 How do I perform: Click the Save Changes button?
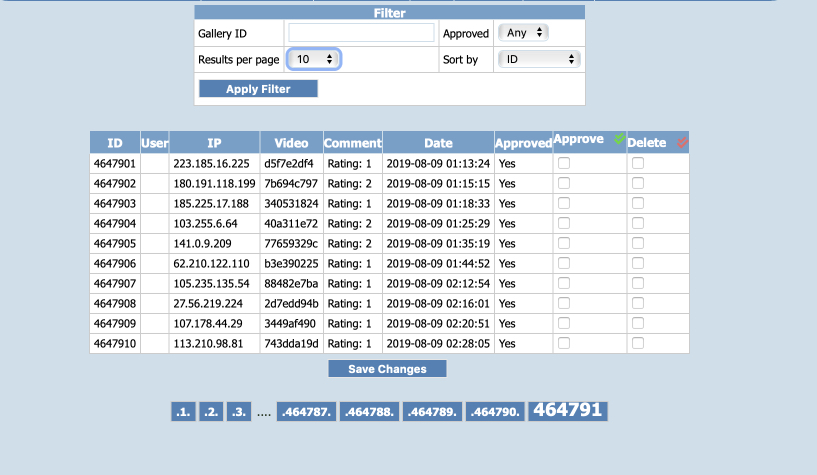coord(387,369)
